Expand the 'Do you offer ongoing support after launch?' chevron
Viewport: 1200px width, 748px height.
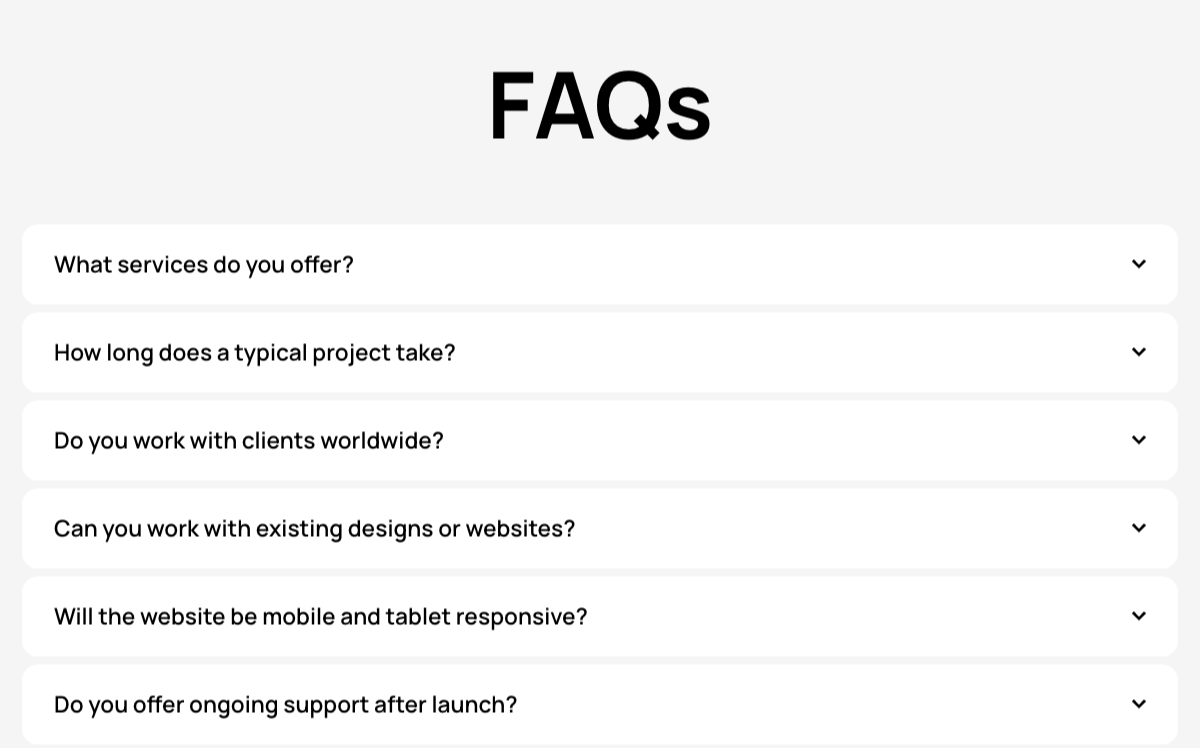(x=1139, y=704)
